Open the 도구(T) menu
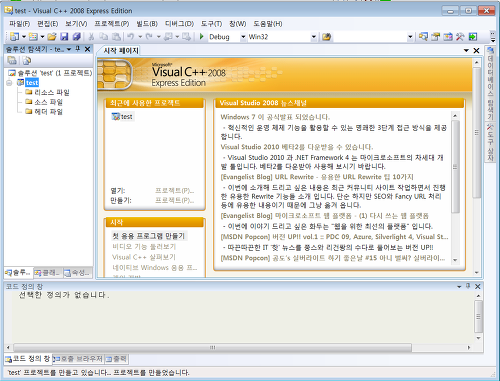The width and height of the screenshot is (500, 381). [x=211, y=24]
